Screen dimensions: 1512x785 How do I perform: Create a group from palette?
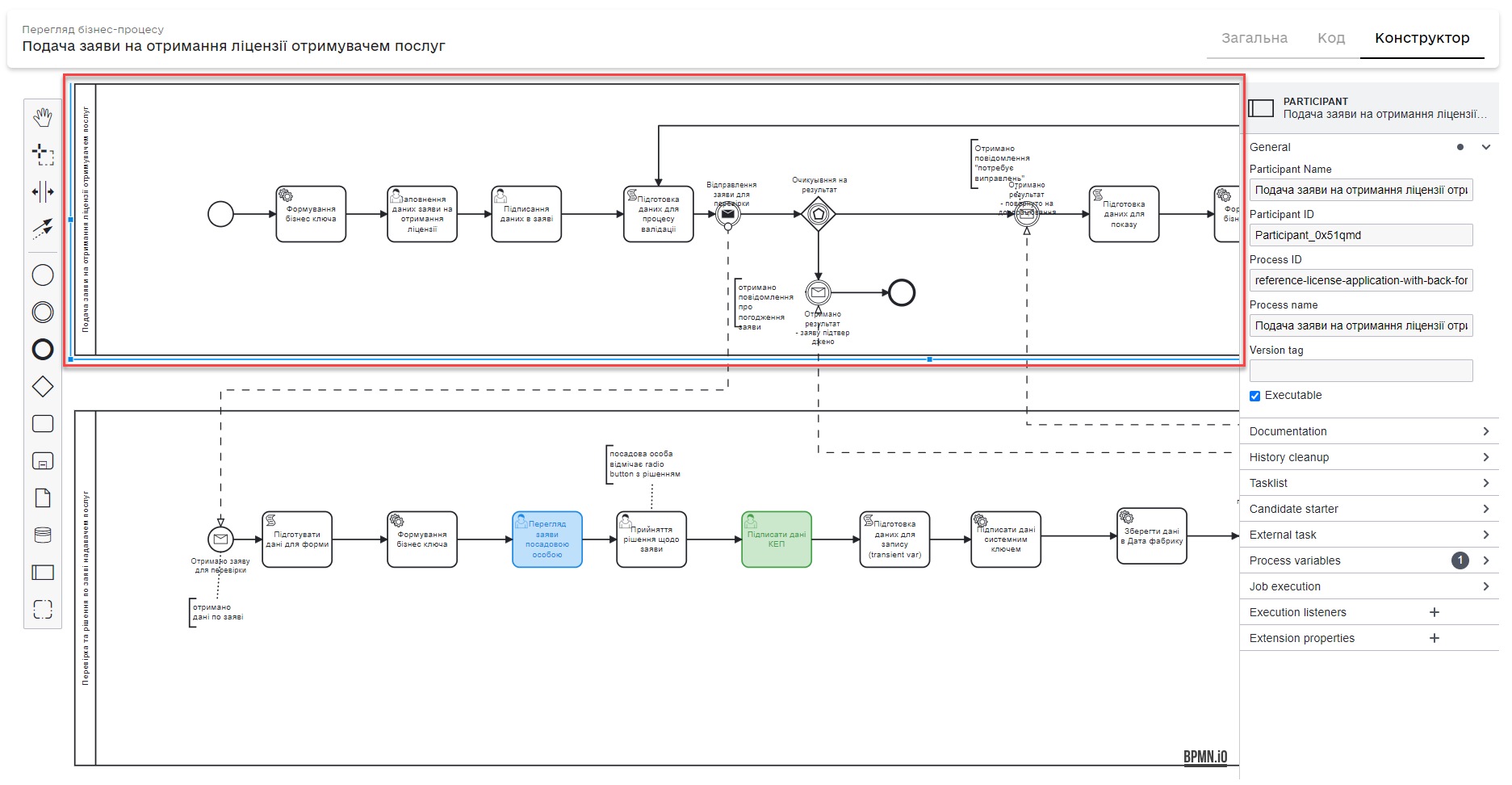[x=43, y=609]
